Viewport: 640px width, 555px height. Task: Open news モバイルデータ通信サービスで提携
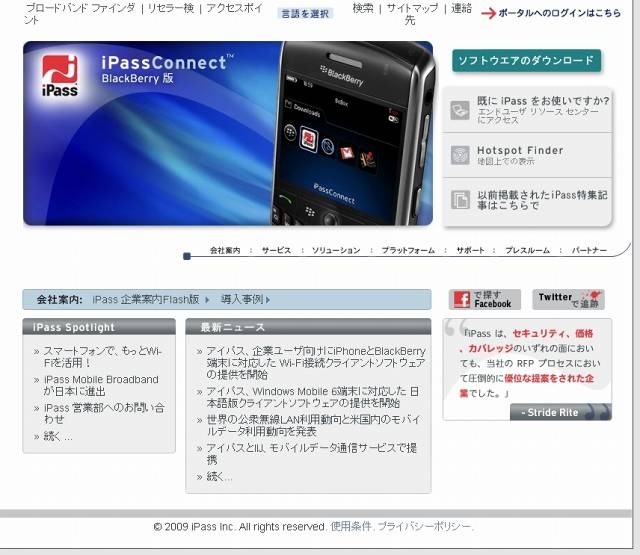(311, 454)
